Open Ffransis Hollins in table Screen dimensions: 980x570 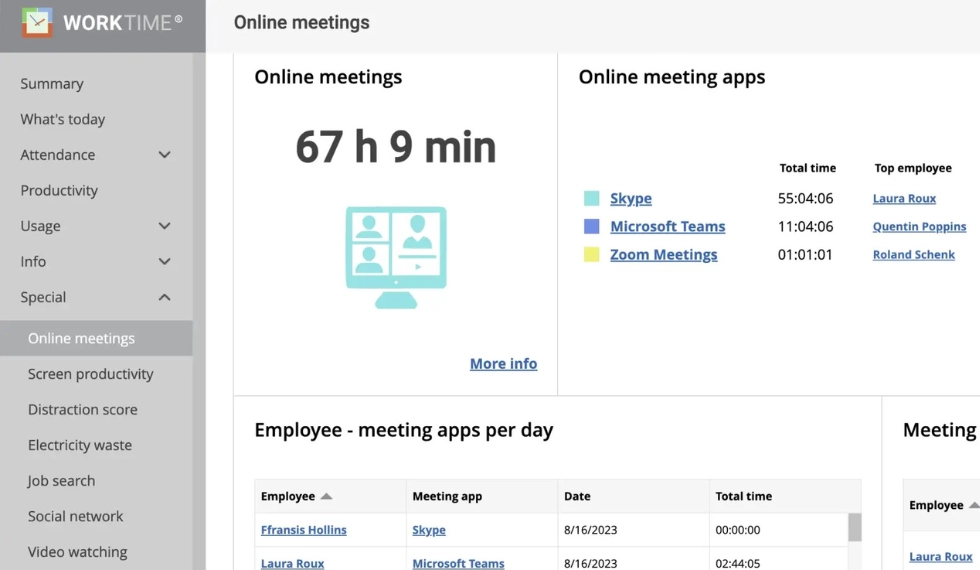click(x=304, y=530)
